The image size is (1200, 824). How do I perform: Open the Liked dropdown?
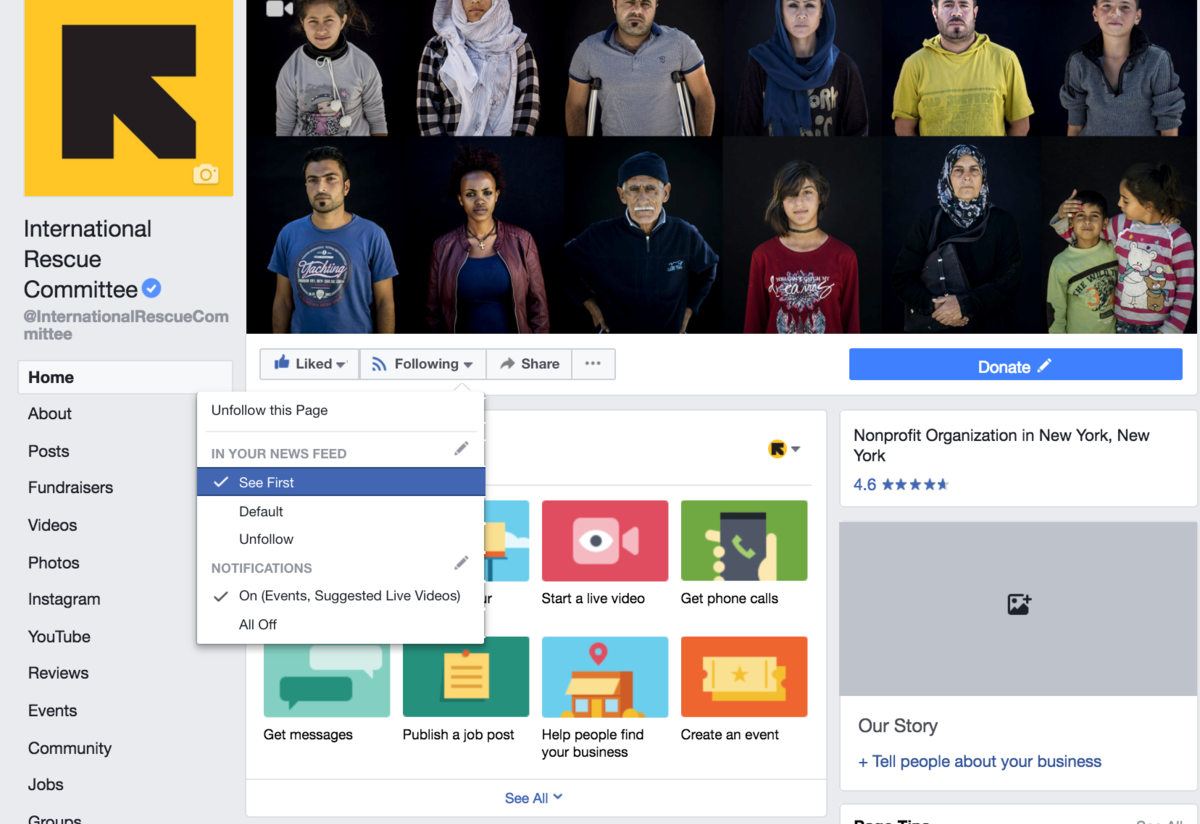(309, 364)
